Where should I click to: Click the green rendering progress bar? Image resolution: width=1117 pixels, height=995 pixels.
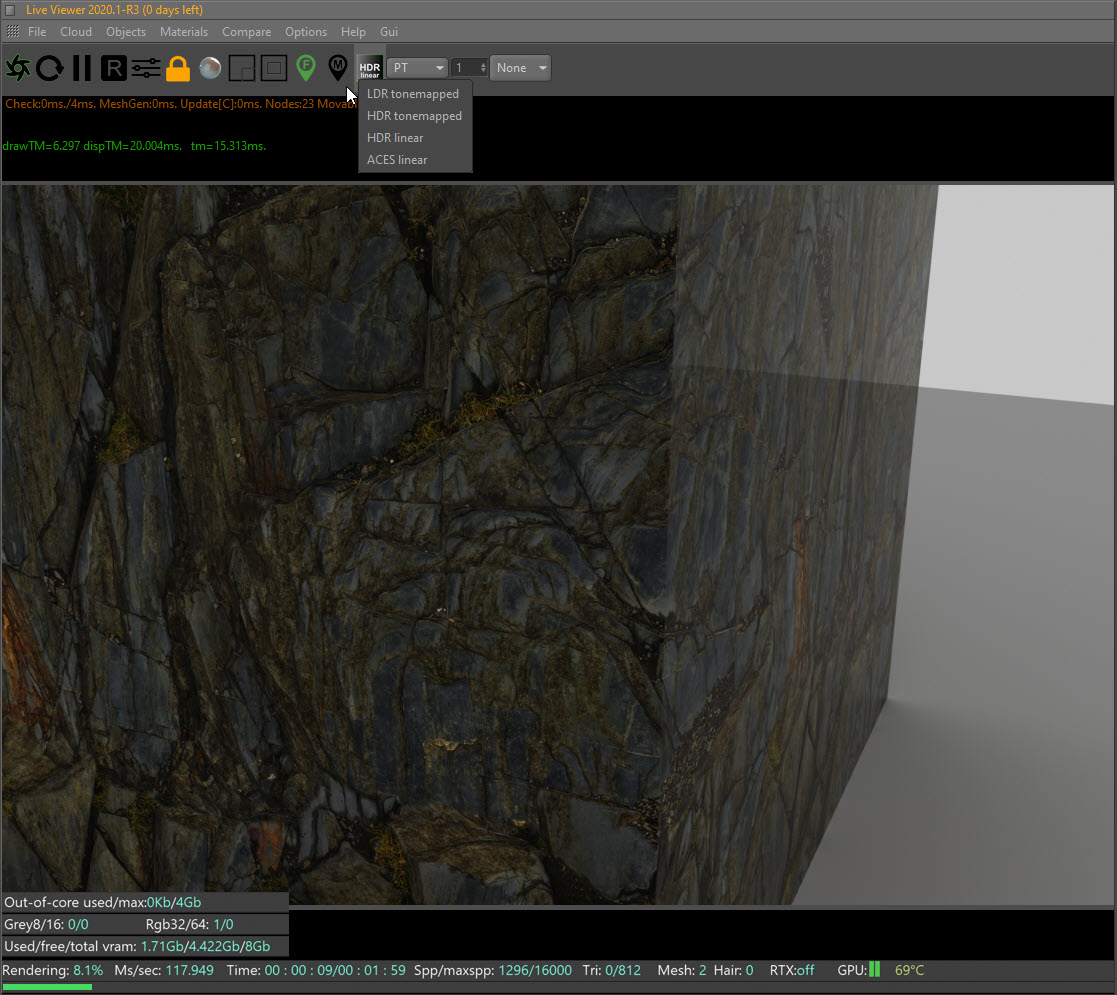click(x=47, y=987)
